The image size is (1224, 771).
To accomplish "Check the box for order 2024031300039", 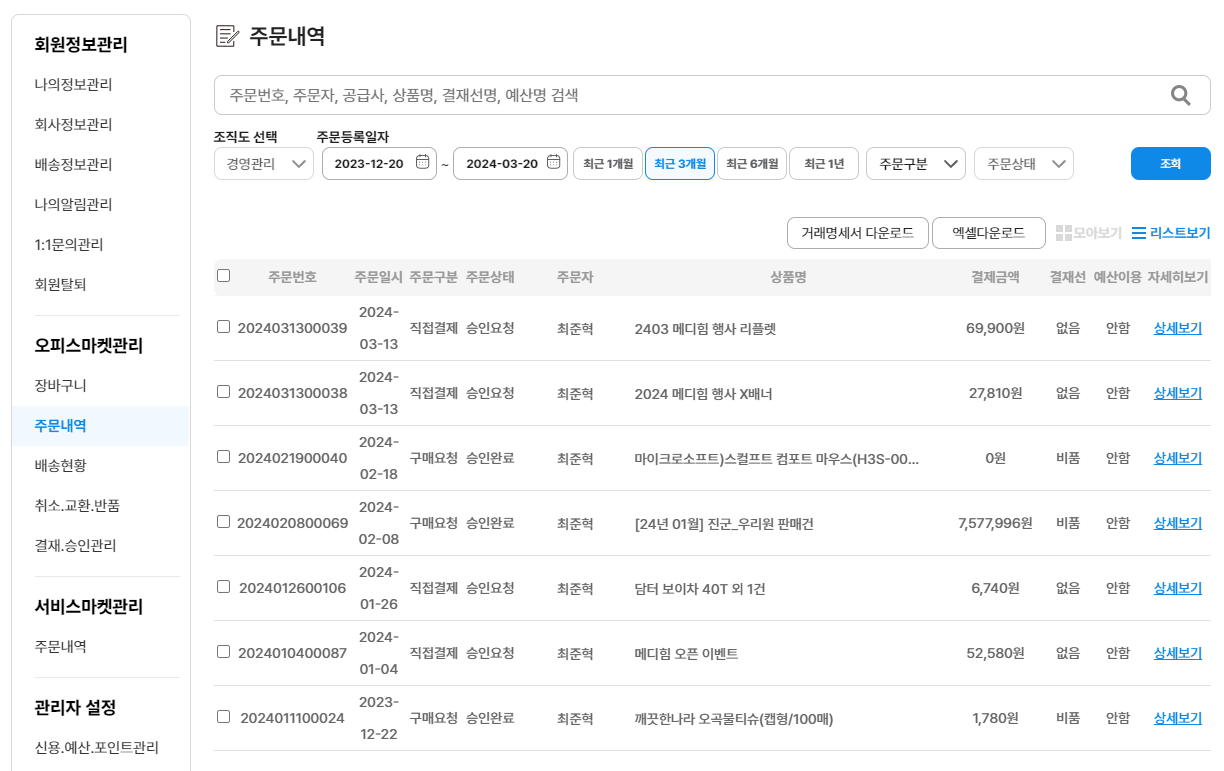I will (x=224, y=327).
